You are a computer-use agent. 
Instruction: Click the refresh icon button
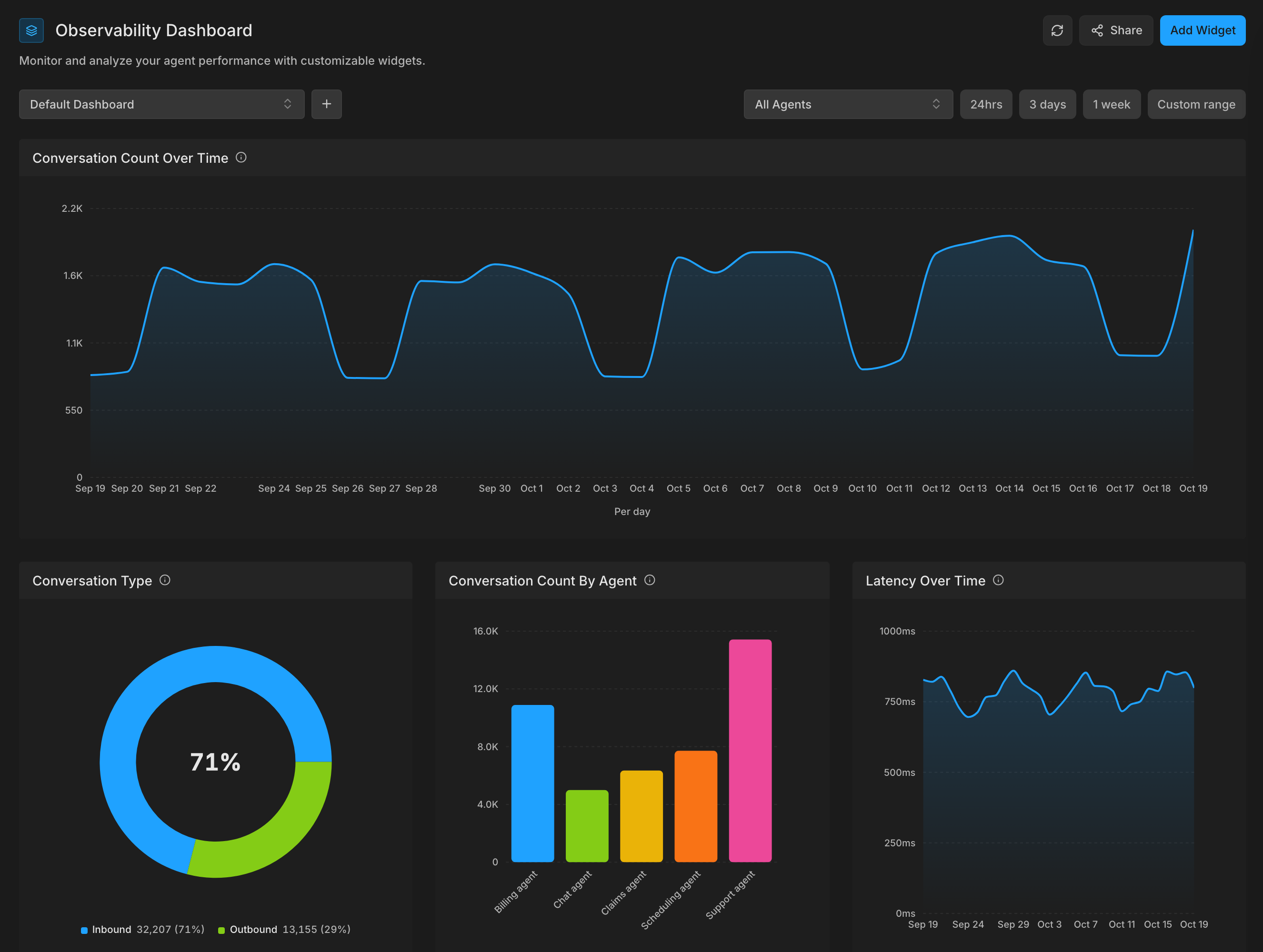pyautogui.click(x=1057, y=30)
